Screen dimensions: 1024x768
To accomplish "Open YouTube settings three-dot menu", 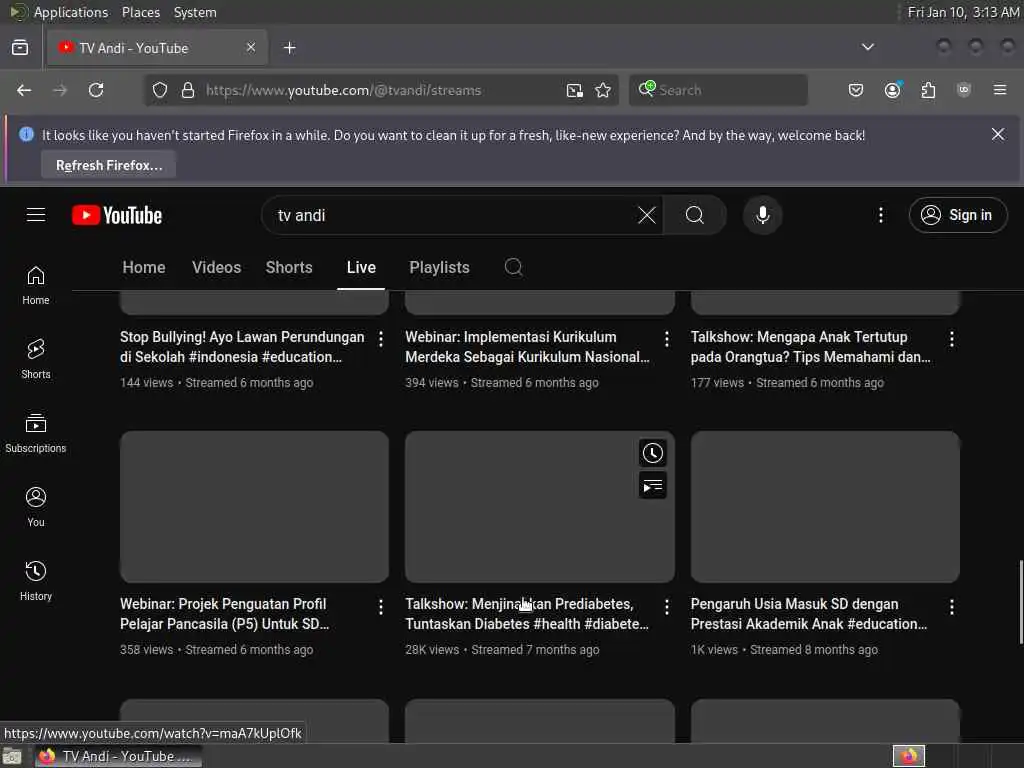I will 880,215.
